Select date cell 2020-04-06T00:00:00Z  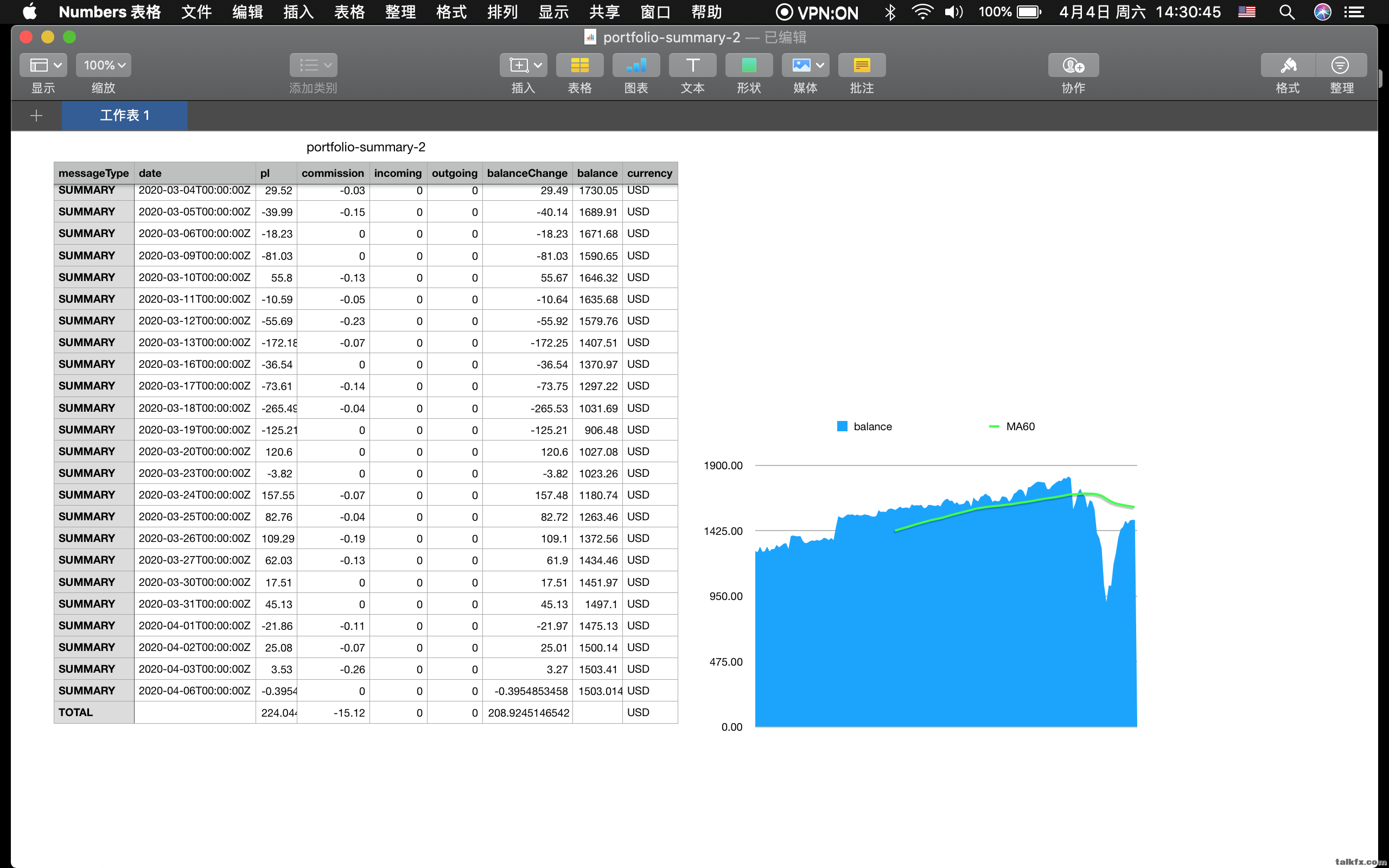195,691
